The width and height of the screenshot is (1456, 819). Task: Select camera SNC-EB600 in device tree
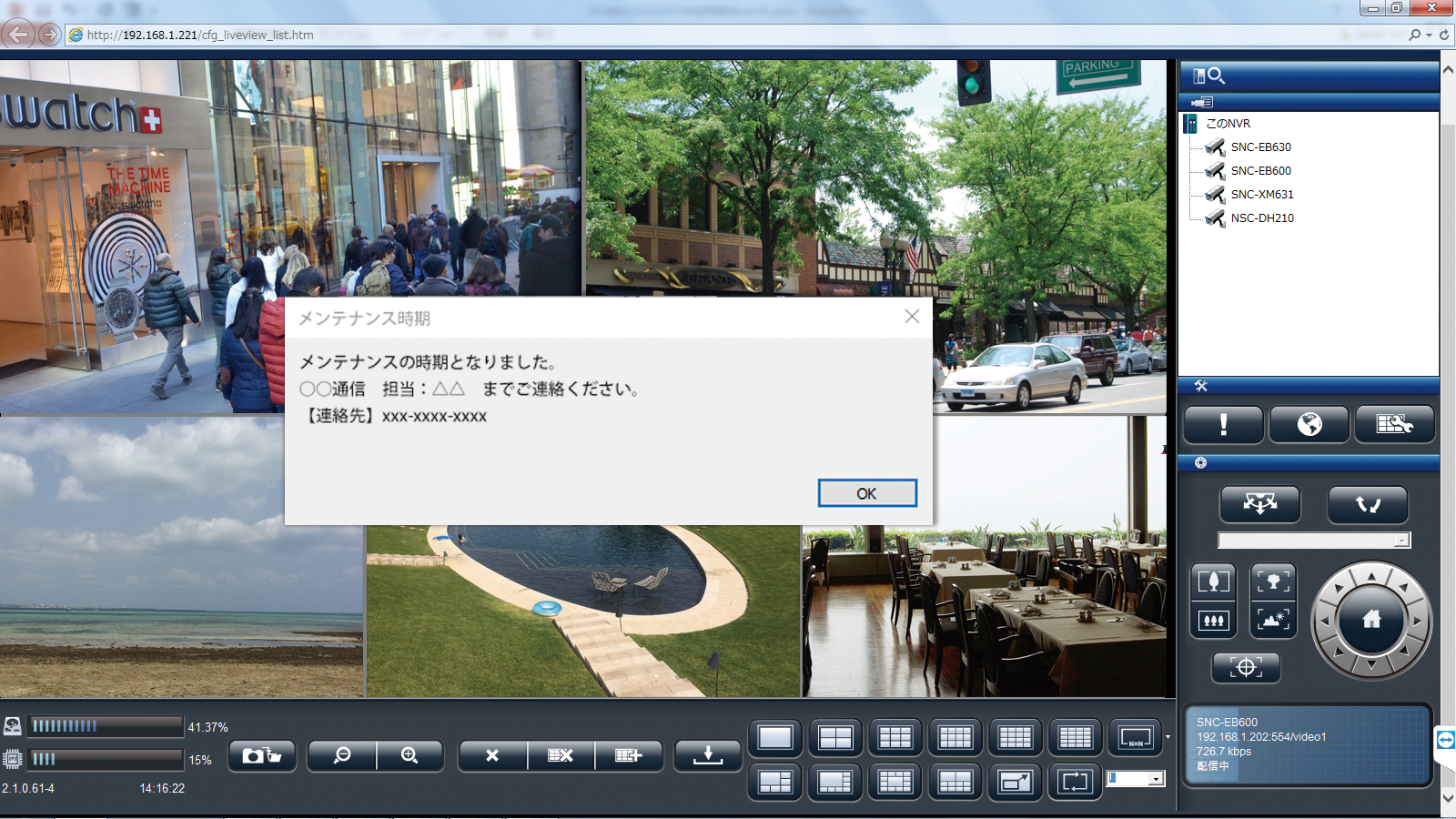click(1260, 170)
